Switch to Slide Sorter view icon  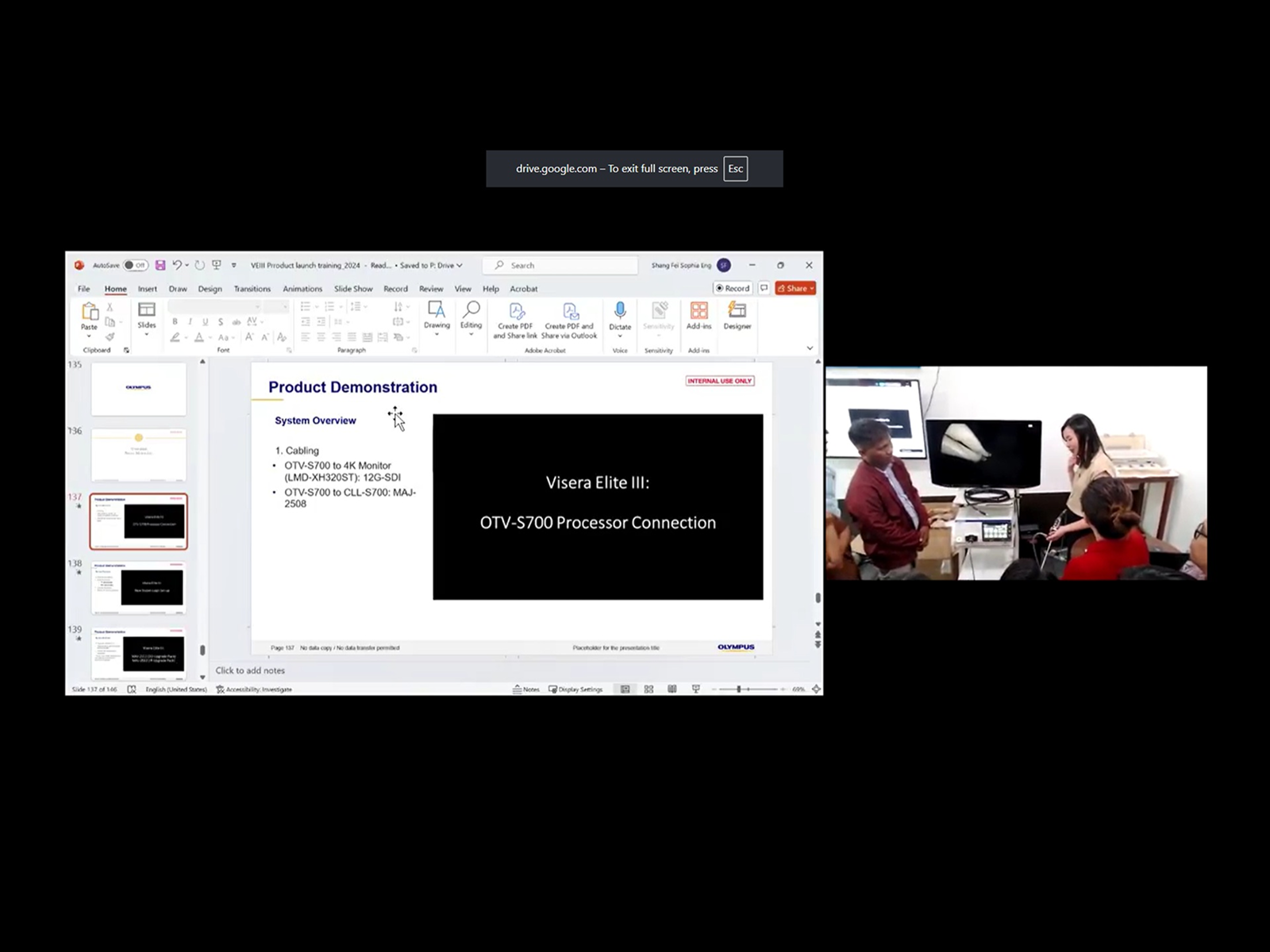point(648,689)
